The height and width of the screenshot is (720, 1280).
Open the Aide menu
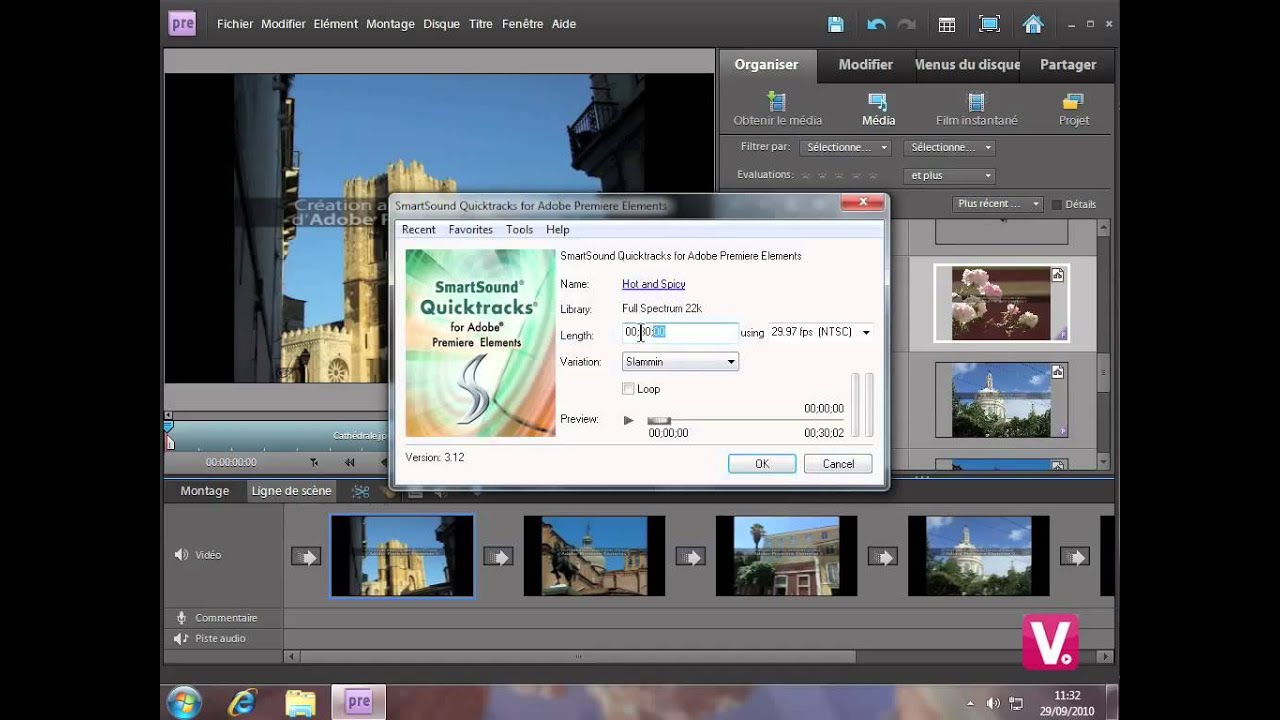click(564, 24)
